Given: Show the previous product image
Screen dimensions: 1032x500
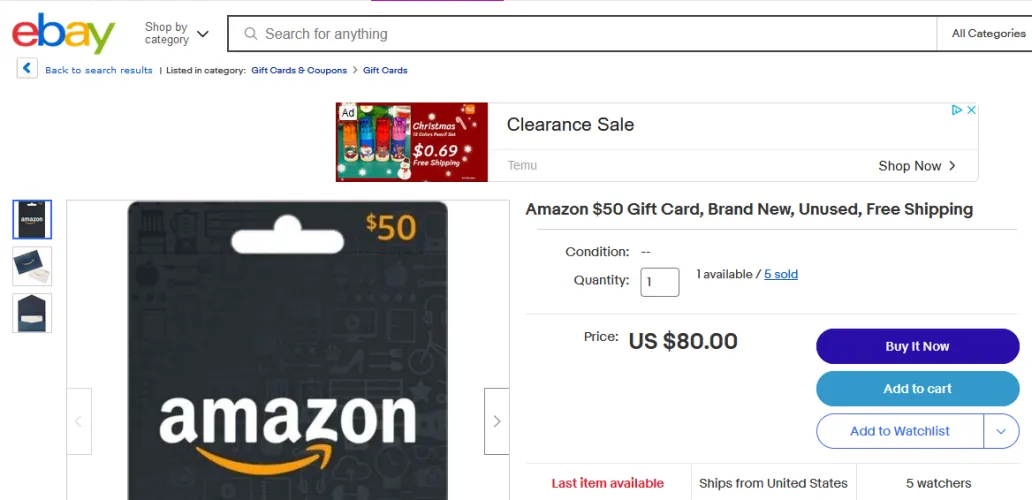Looking at the screenshot, I should tap(79, 421).
